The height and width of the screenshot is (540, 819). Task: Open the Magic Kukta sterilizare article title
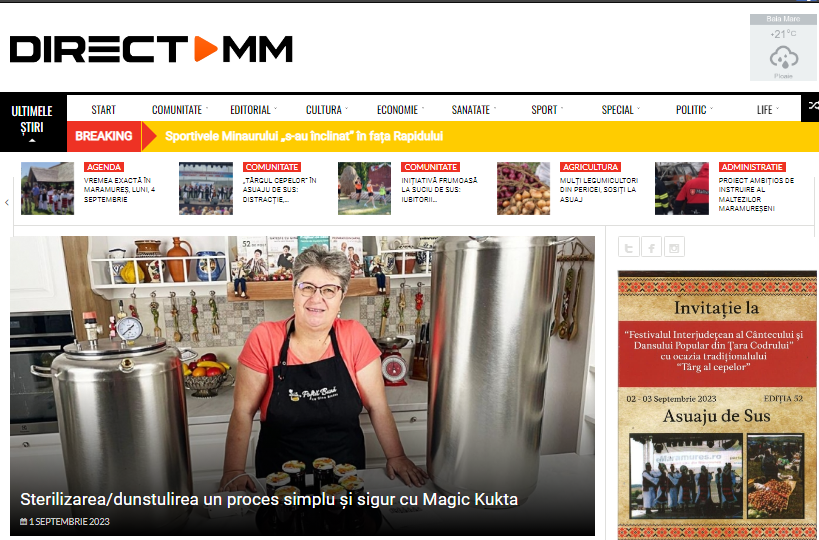269,499
